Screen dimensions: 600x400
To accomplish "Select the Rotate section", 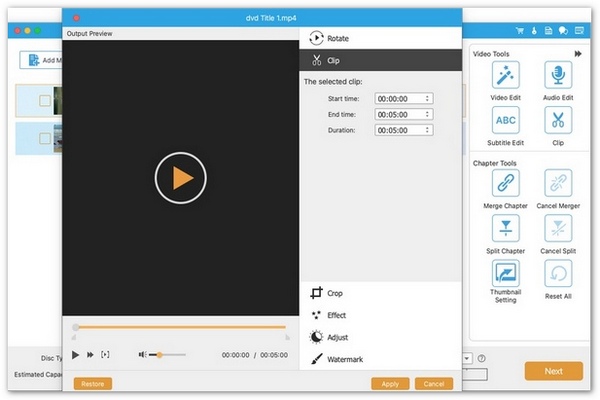I will 380,38.
